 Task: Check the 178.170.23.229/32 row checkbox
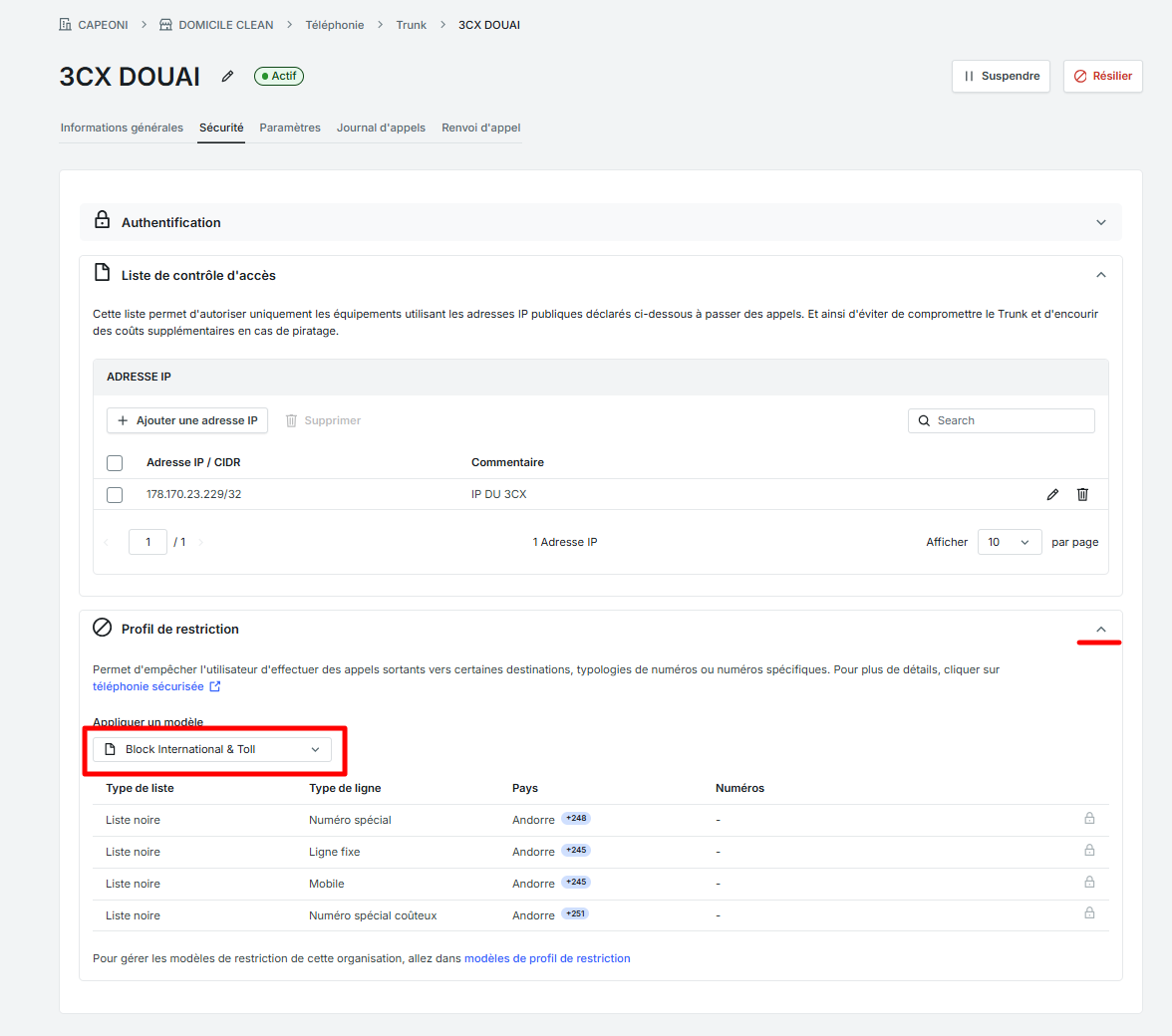pyautogui.click(x=115, y=494)
